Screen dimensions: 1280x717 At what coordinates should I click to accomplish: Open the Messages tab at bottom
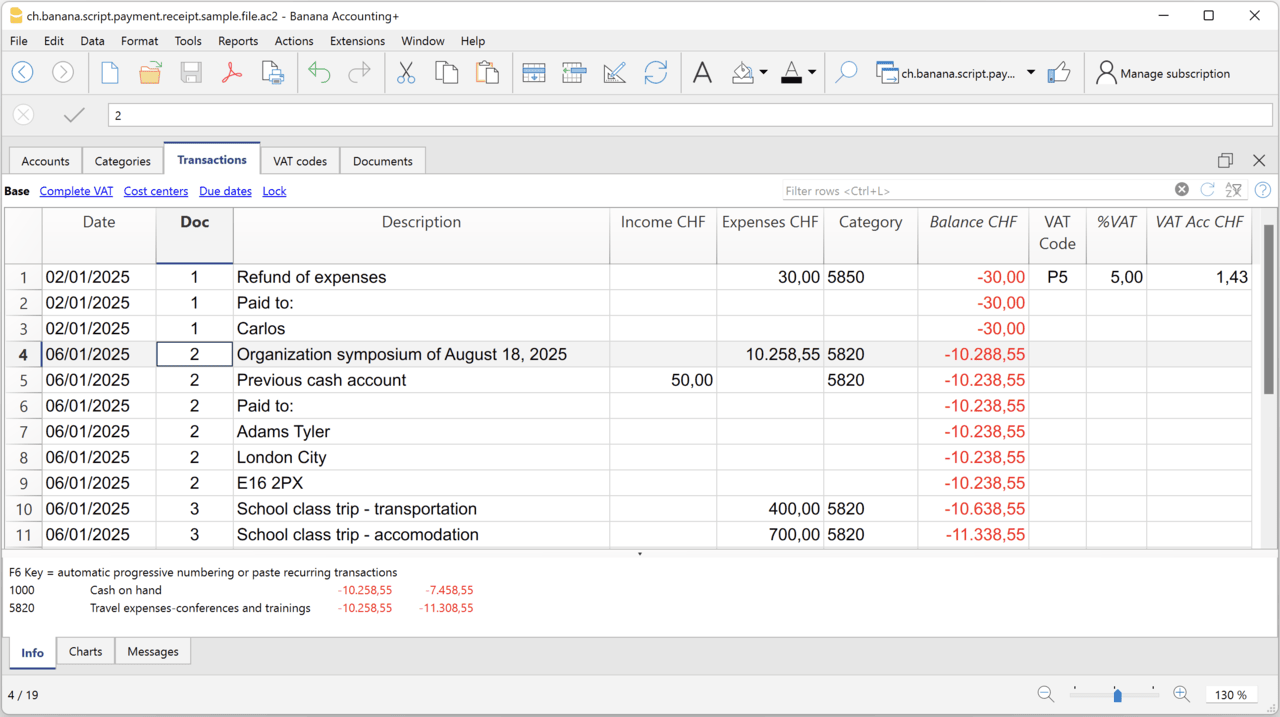[153, 651]
